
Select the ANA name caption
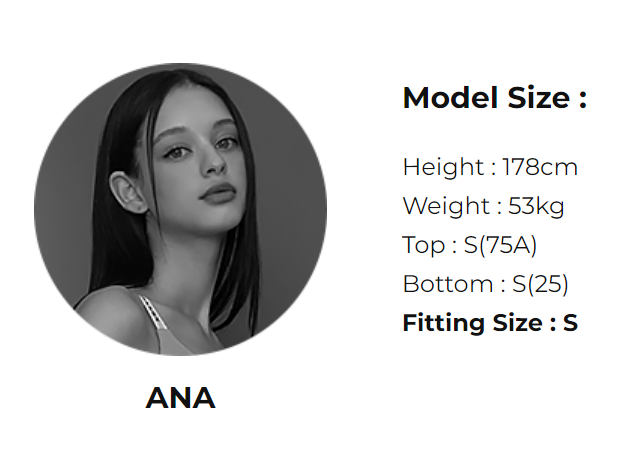(x=181, y=398)
